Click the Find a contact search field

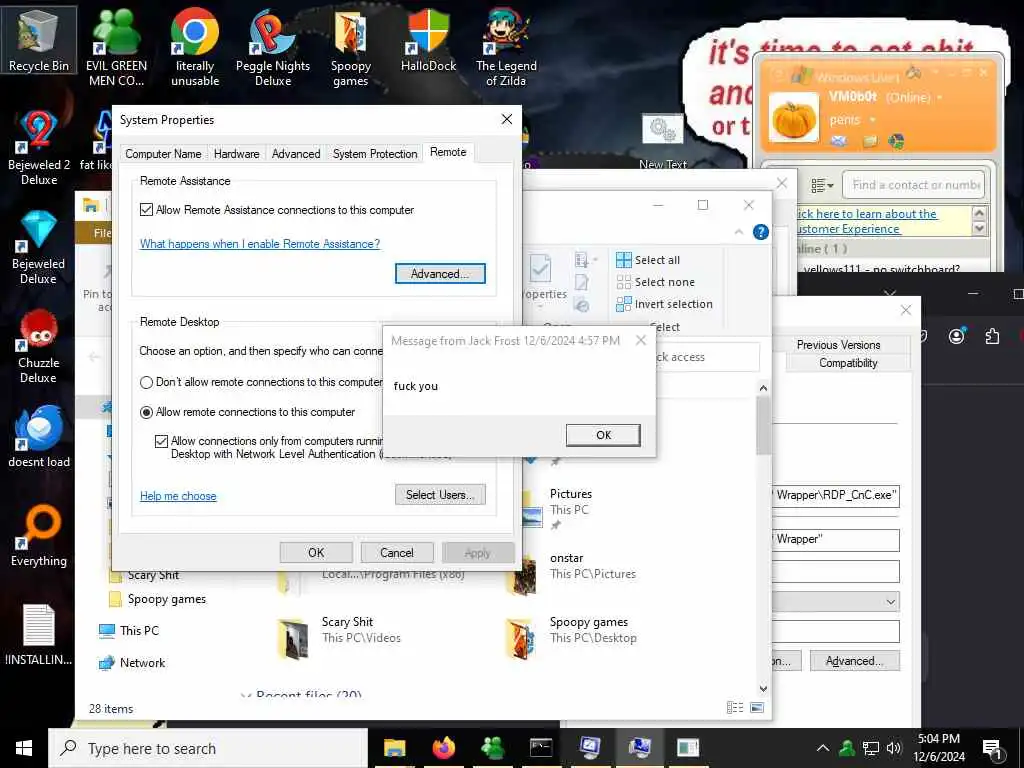[x=913, y=185]
